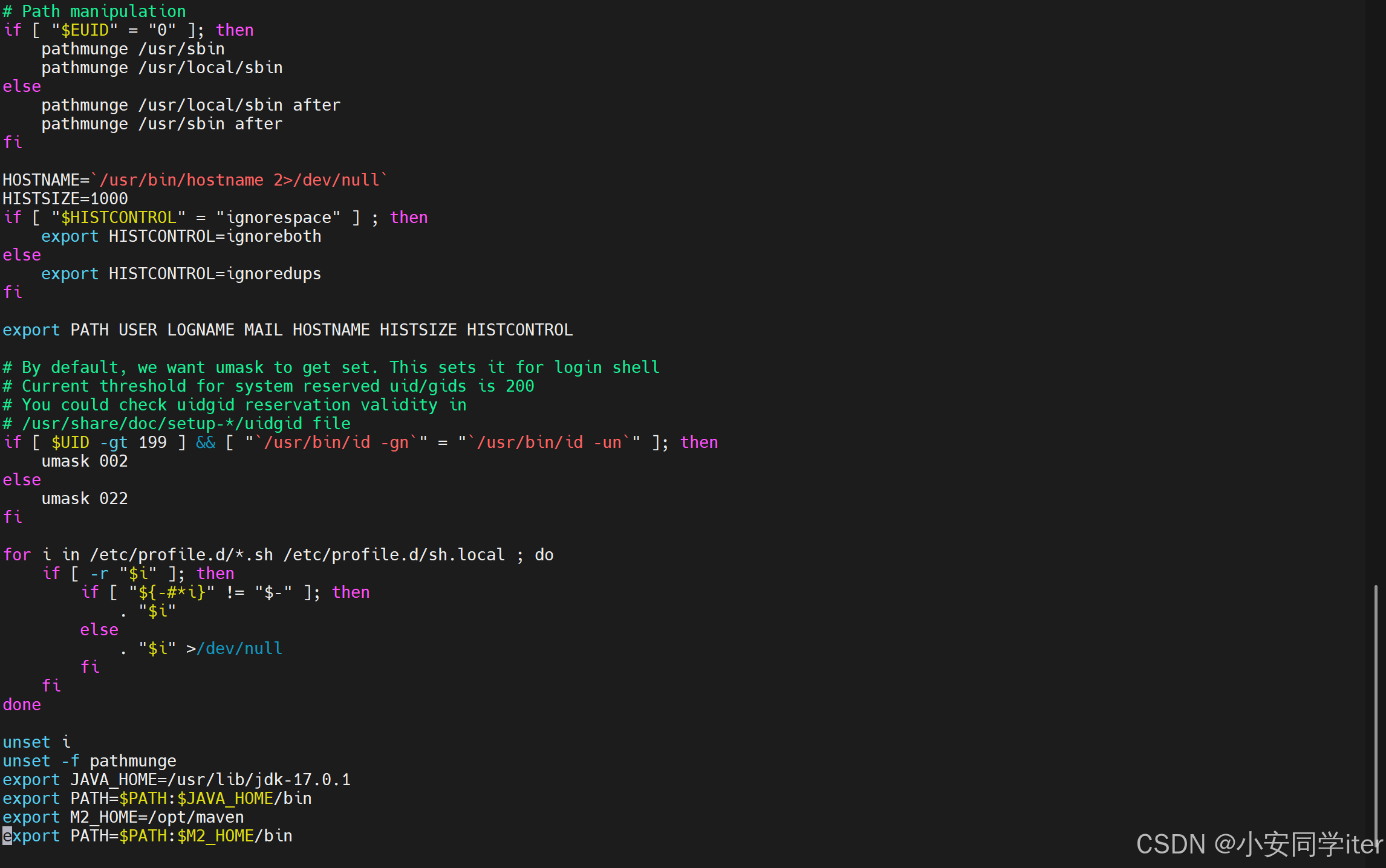
Task: Click the 'export PATH USER LOGNAME' line
Action: [287, 330]
